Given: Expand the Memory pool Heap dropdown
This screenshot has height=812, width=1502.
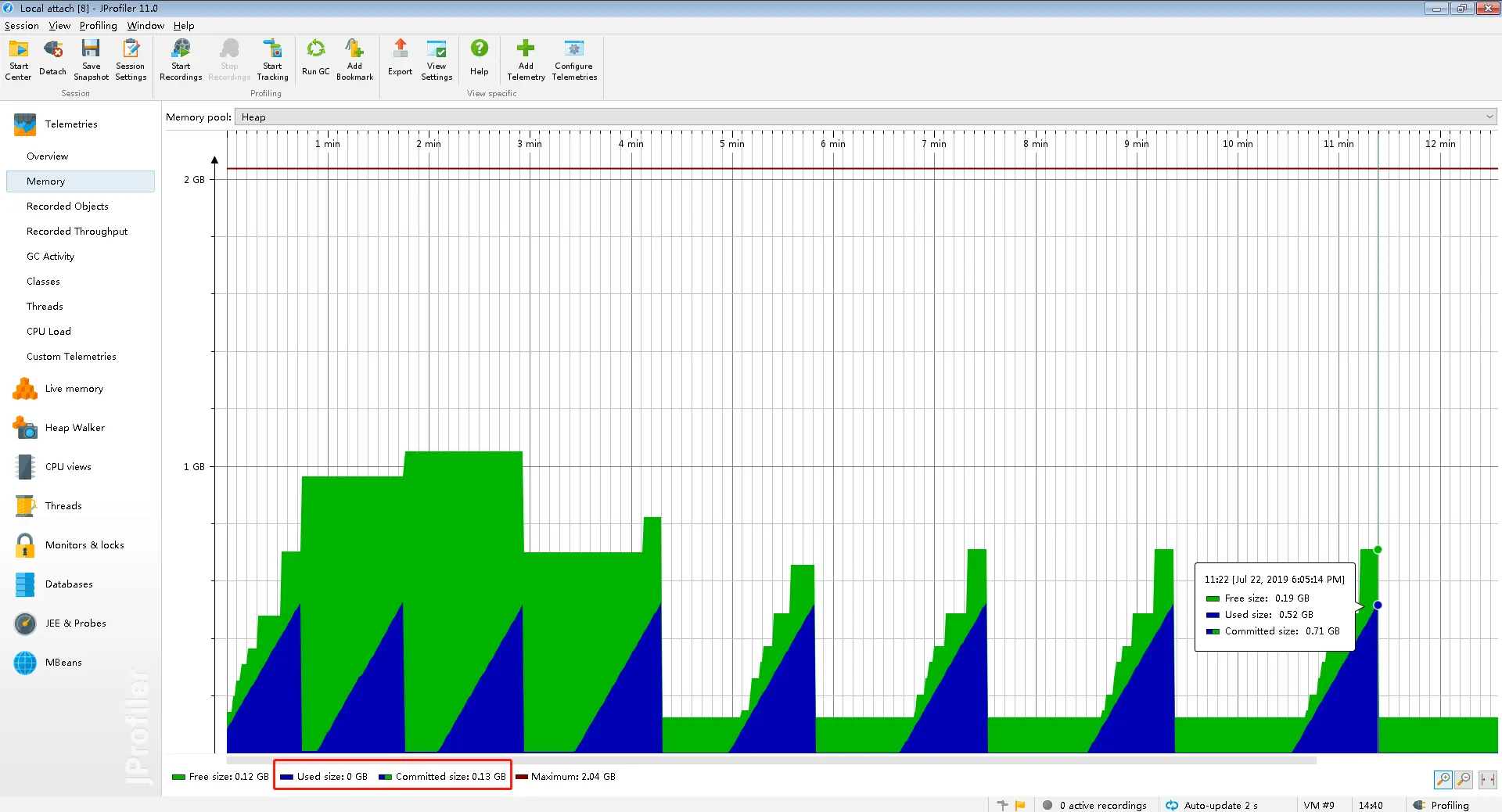Looking at the screenshot, I should [x=866, y=117].
